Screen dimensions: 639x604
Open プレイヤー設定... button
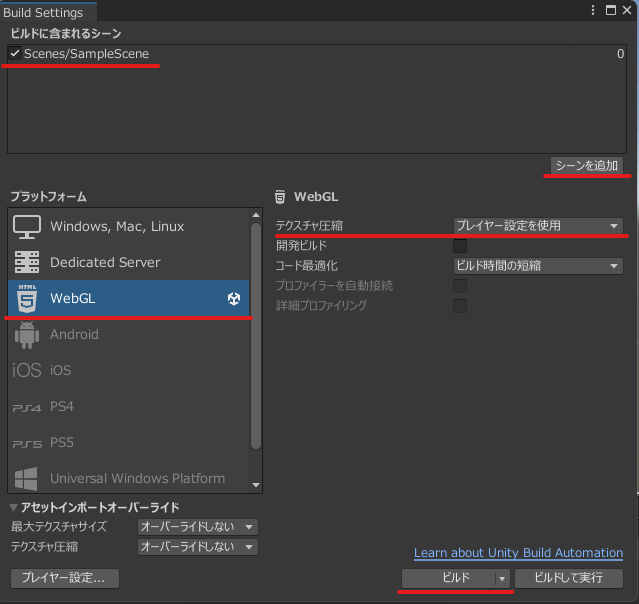[x=65, y=578]
